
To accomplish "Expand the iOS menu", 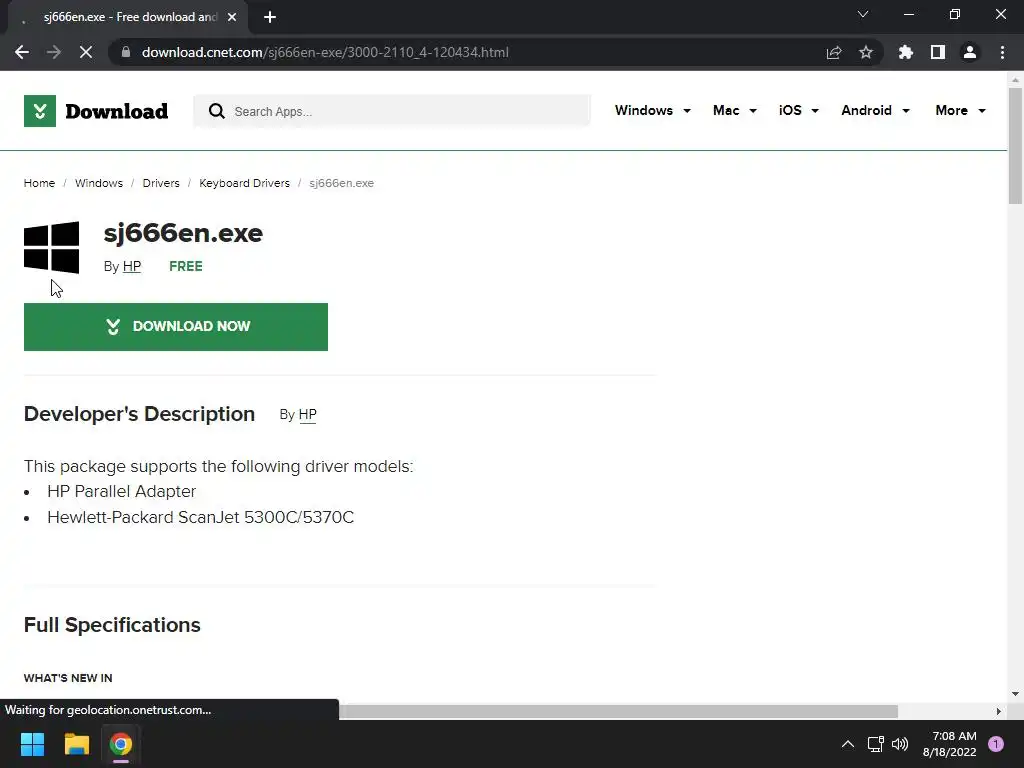I will point(798,110).
